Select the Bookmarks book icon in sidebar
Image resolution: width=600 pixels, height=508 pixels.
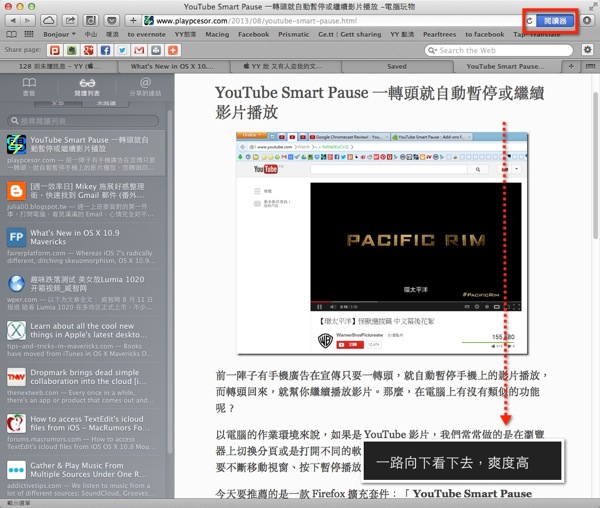(29, 86)
